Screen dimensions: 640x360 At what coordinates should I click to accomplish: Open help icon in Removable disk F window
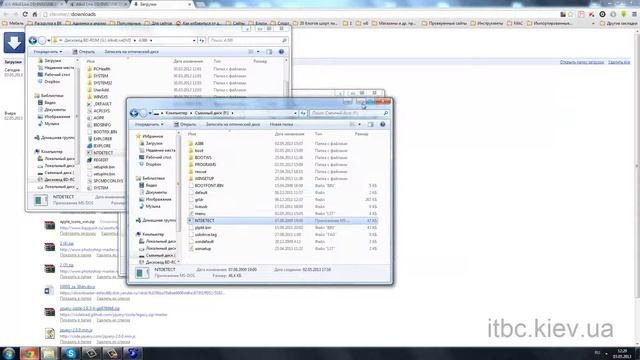[382, 124]
